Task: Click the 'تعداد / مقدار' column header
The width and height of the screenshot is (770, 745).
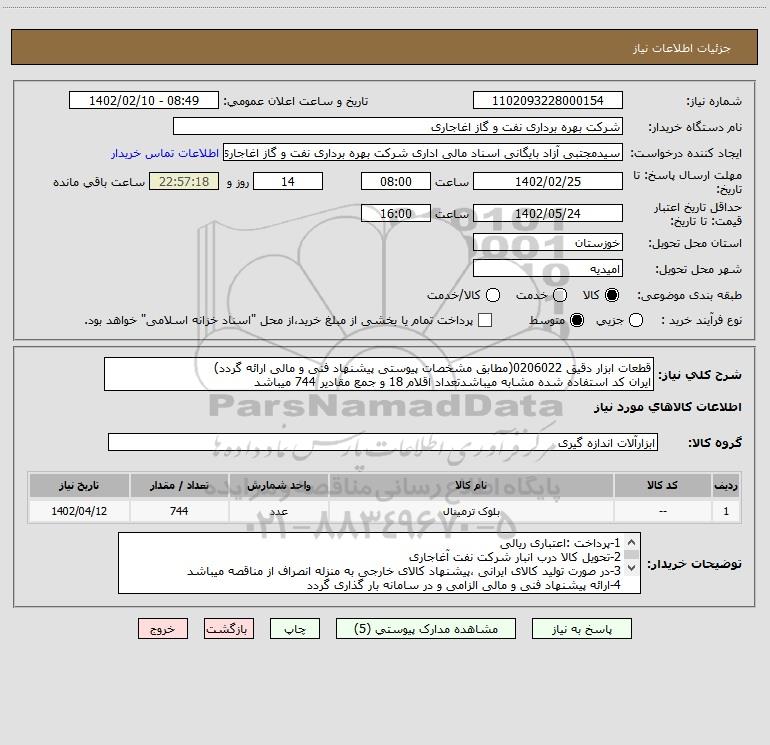Action: click(179, 485)
